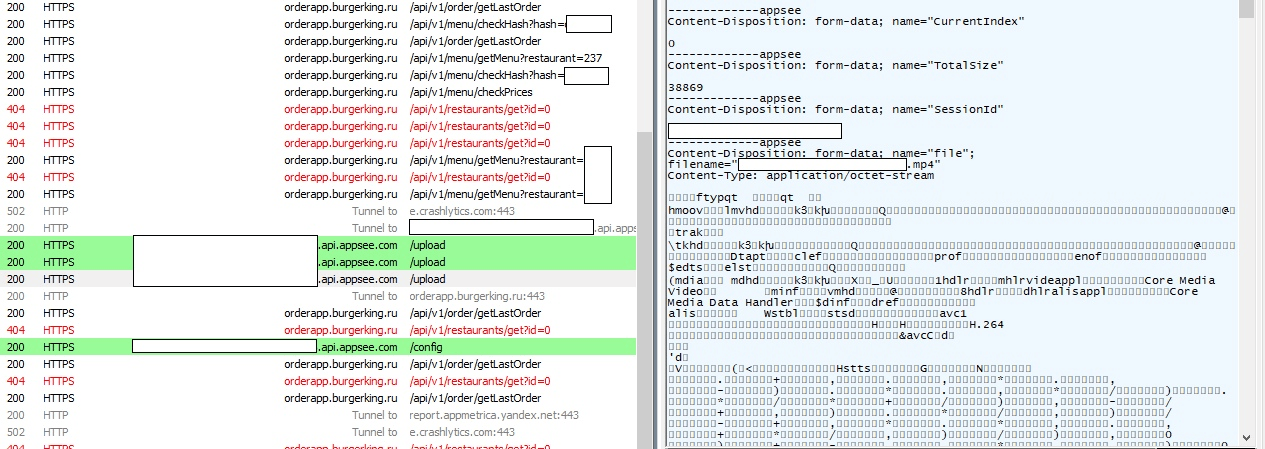Image resolution: width=1265 pixels, height=449 pixels.
Task: Select the Tunnel to report.appmetrica.yandex.net:443 row
Action: point(318,415)
